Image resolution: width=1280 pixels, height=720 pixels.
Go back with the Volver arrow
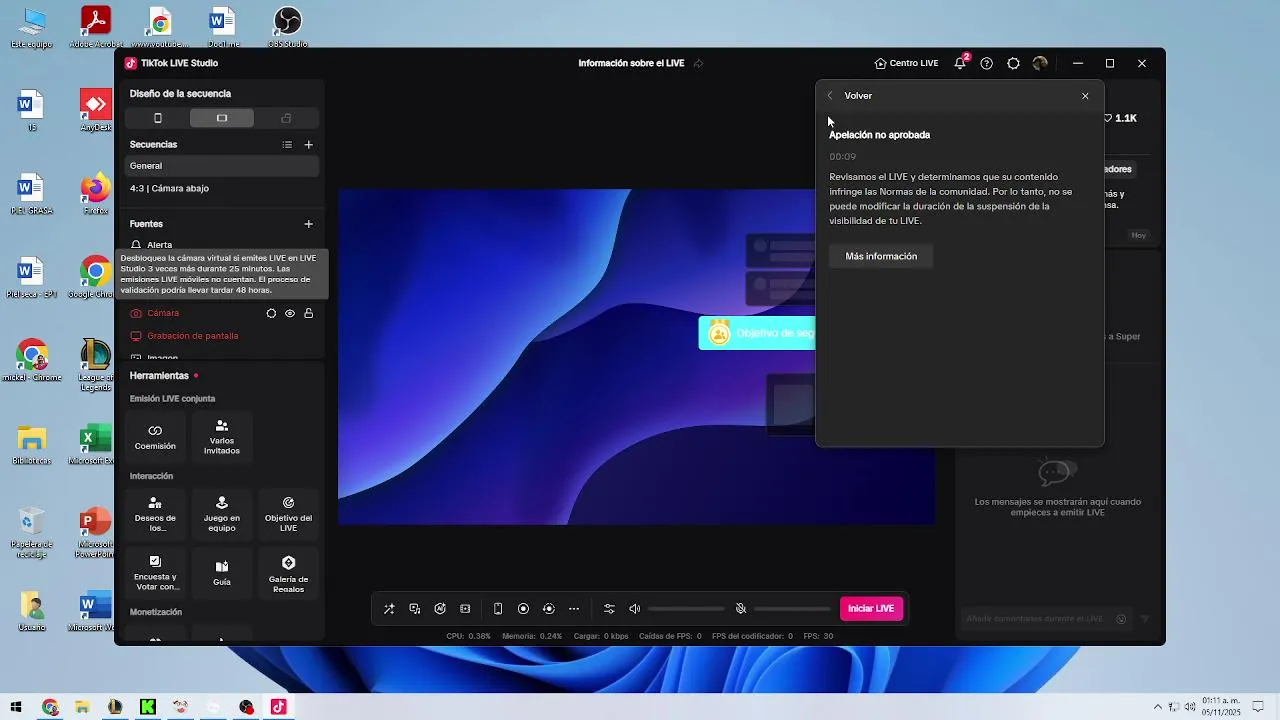pos(830,96)
